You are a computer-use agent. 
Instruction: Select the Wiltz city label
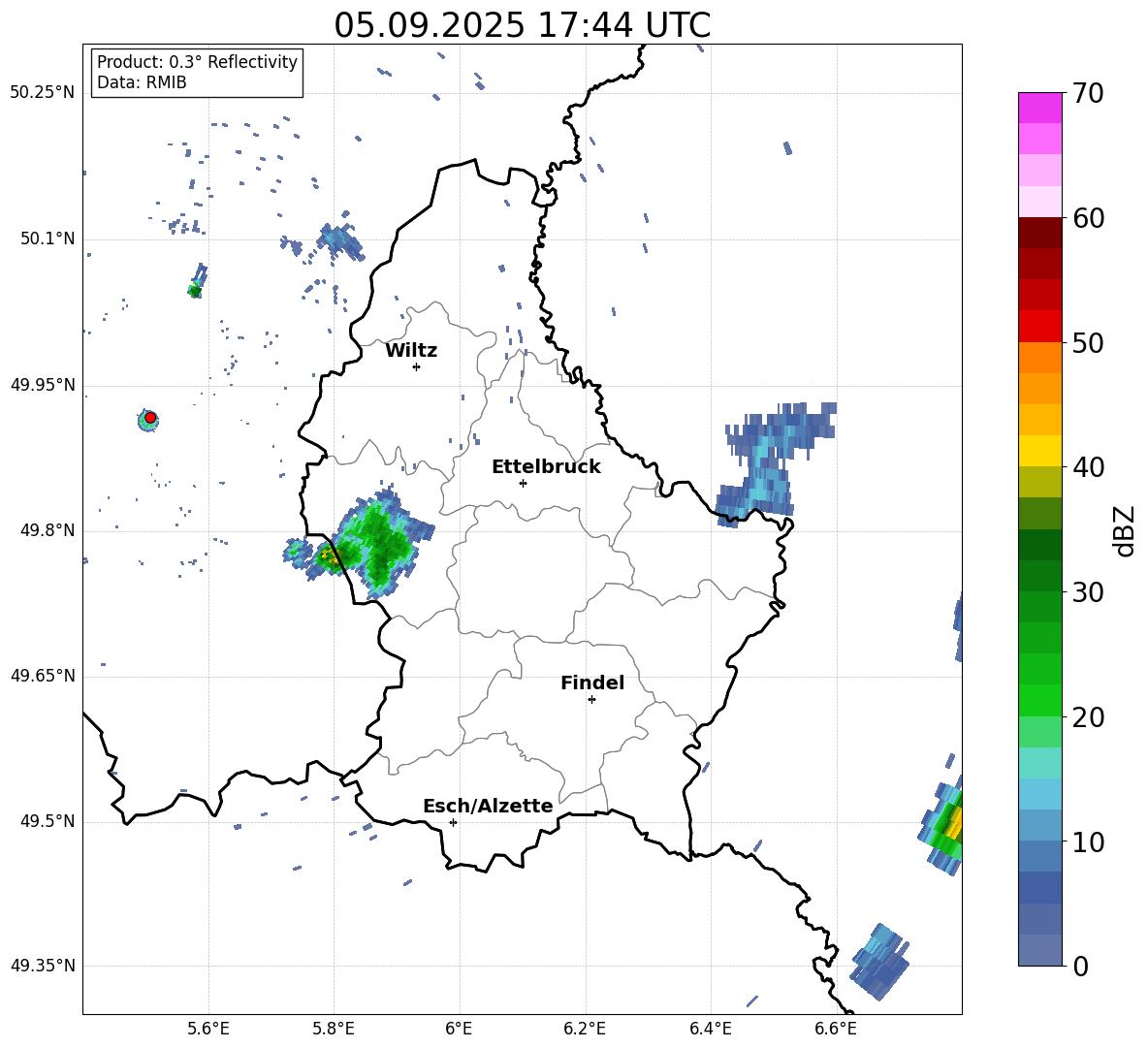click(x=411, y=351)
